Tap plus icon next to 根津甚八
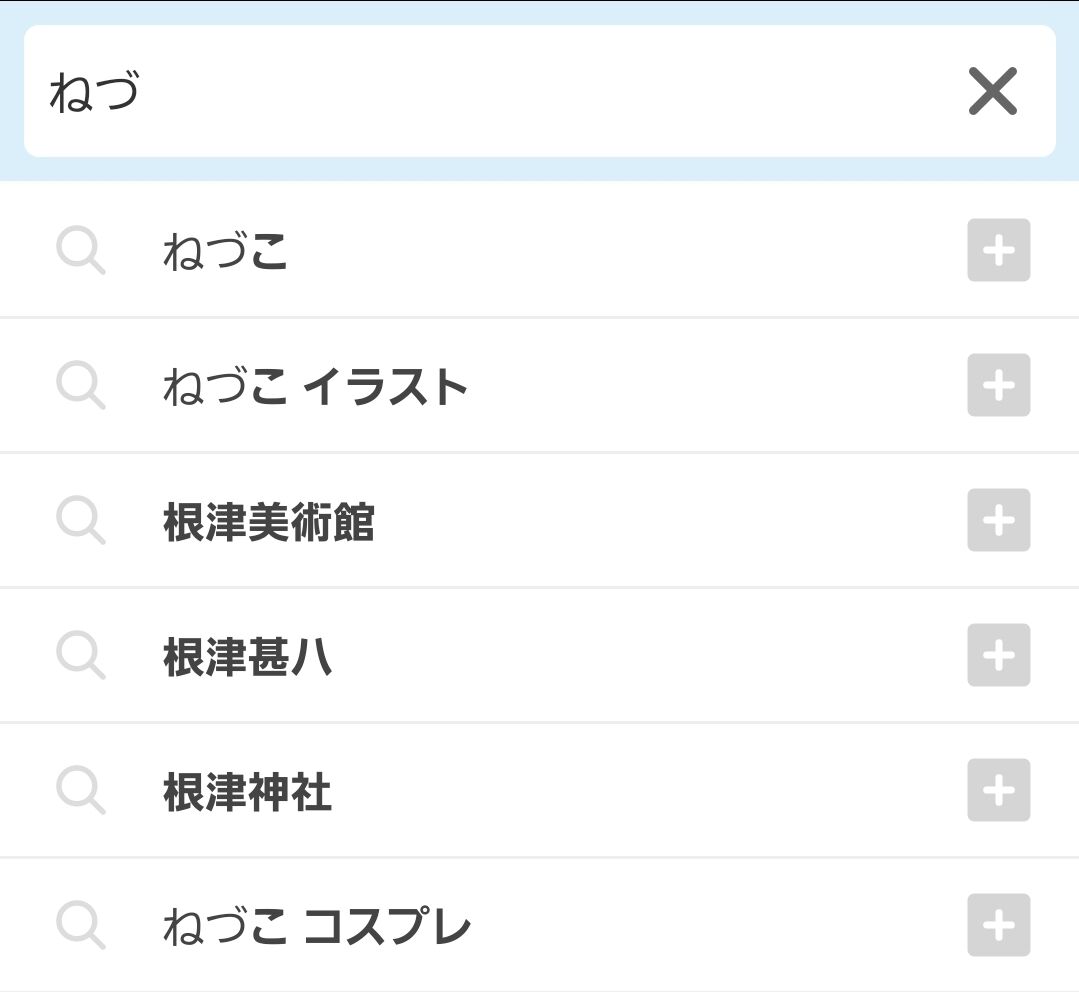 point(998,655)
